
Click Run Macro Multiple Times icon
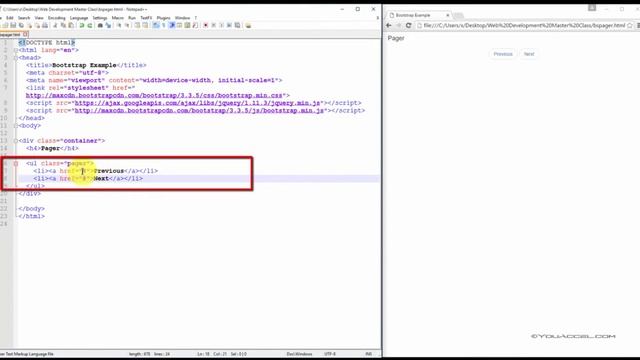(229, 25)
